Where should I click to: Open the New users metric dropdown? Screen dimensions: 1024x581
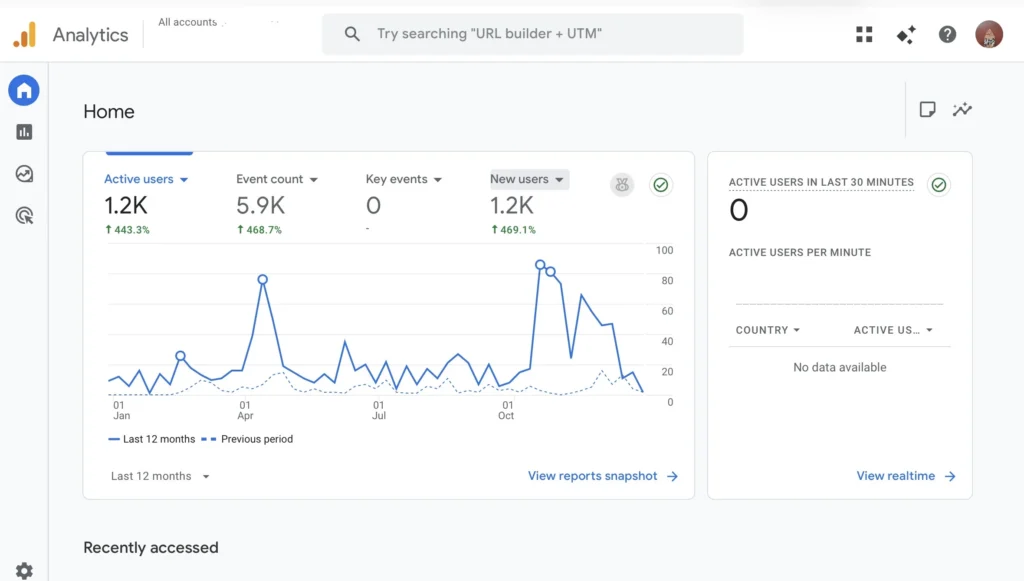coord(528,179)
